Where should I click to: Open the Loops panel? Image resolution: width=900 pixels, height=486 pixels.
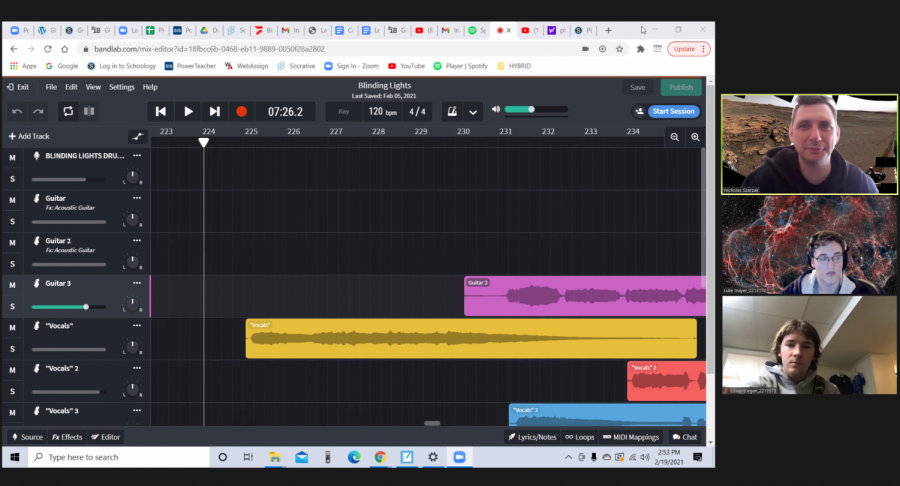580,437
